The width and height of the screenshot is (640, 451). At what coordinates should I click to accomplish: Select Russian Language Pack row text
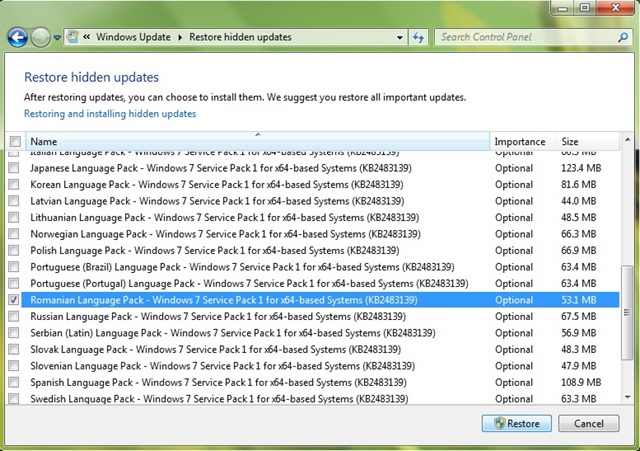click(218, 316)
